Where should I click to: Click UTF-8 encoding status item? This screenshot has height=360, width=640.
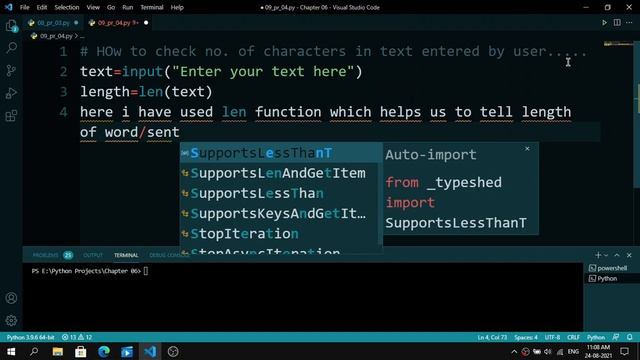pyautogui.click(x=552, y=337)
